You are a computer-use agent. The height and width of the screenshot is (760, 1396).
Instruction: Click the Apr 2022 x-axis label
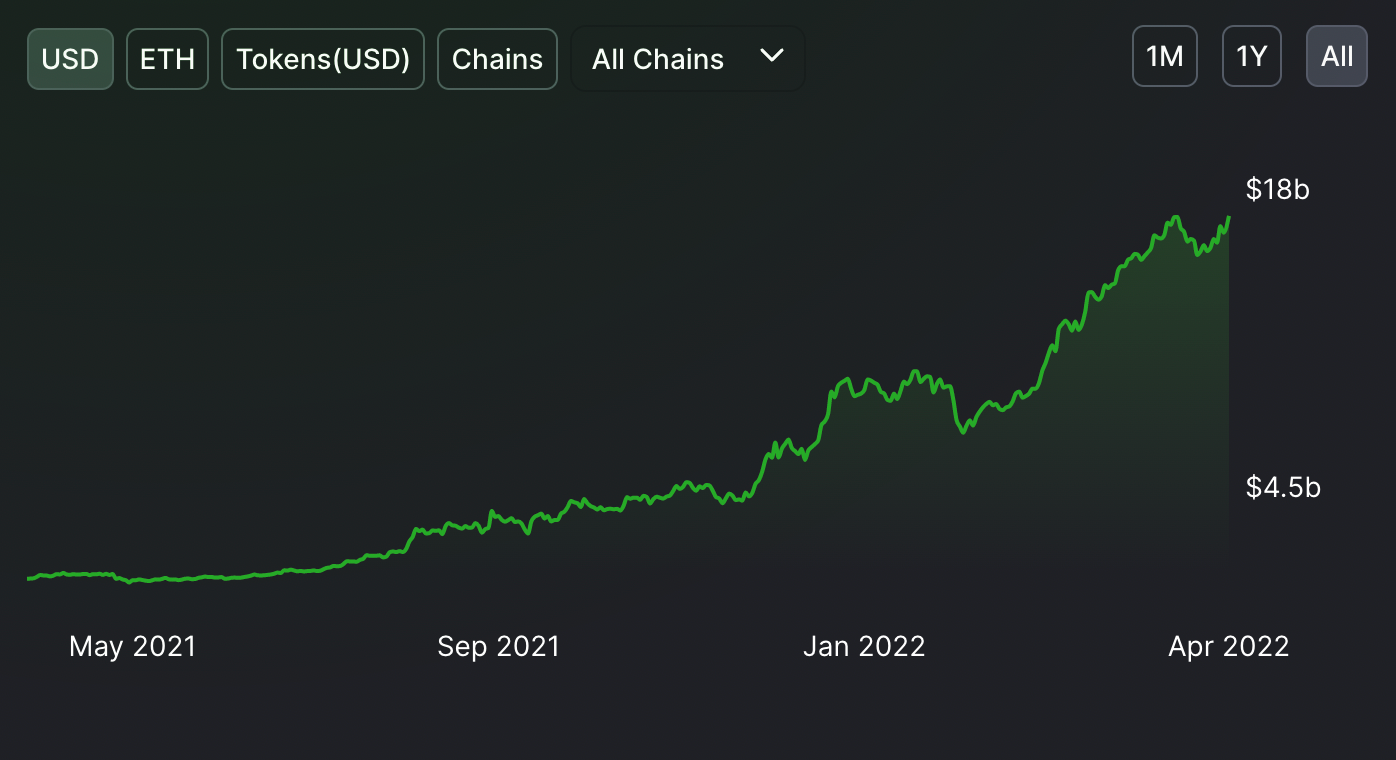pyautogui.click(x=1228, y=646)
